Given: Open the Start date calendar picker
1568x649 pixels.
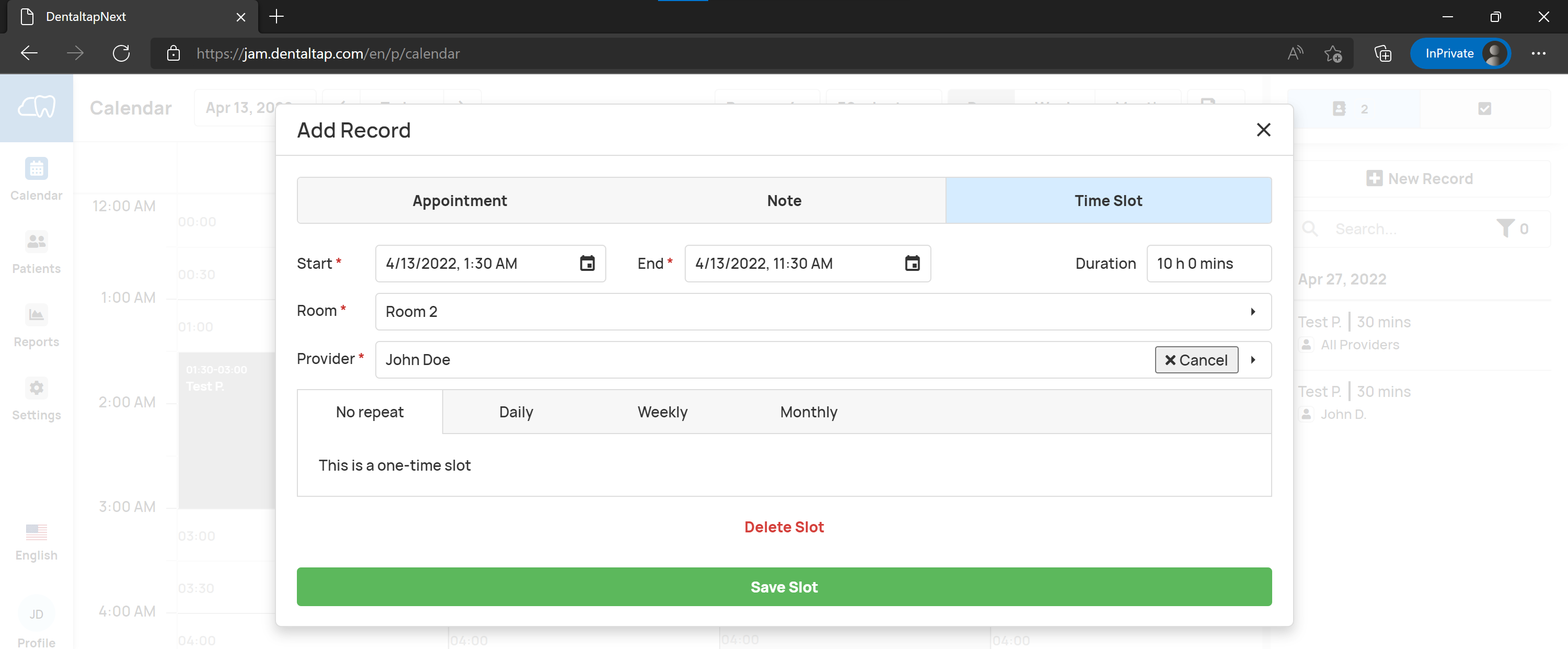Looking at the screenshot, I should (587, 264).
